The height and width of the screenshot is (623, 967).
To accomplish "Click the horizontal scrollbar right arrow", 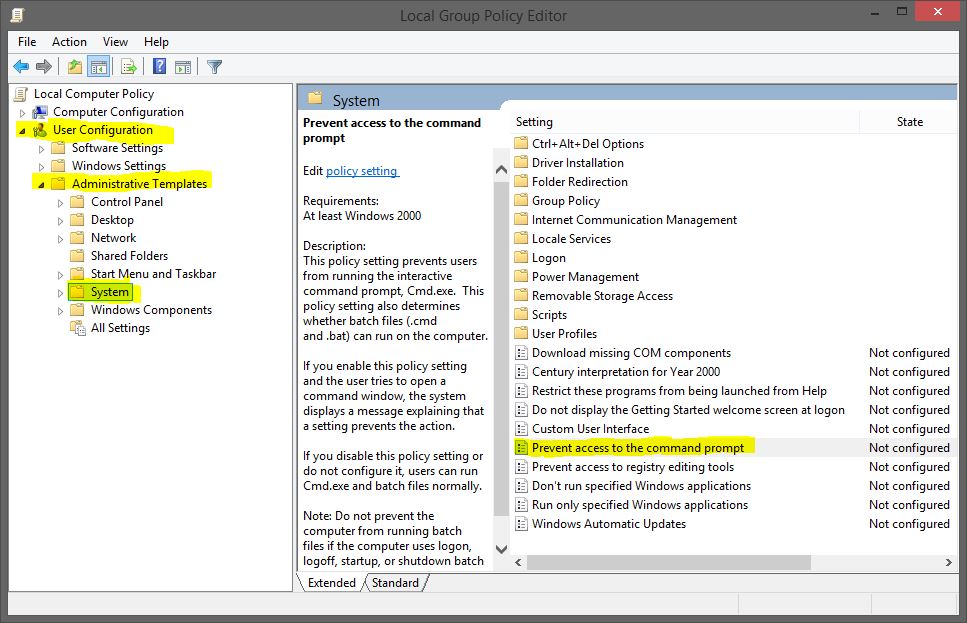I will 948,562.
